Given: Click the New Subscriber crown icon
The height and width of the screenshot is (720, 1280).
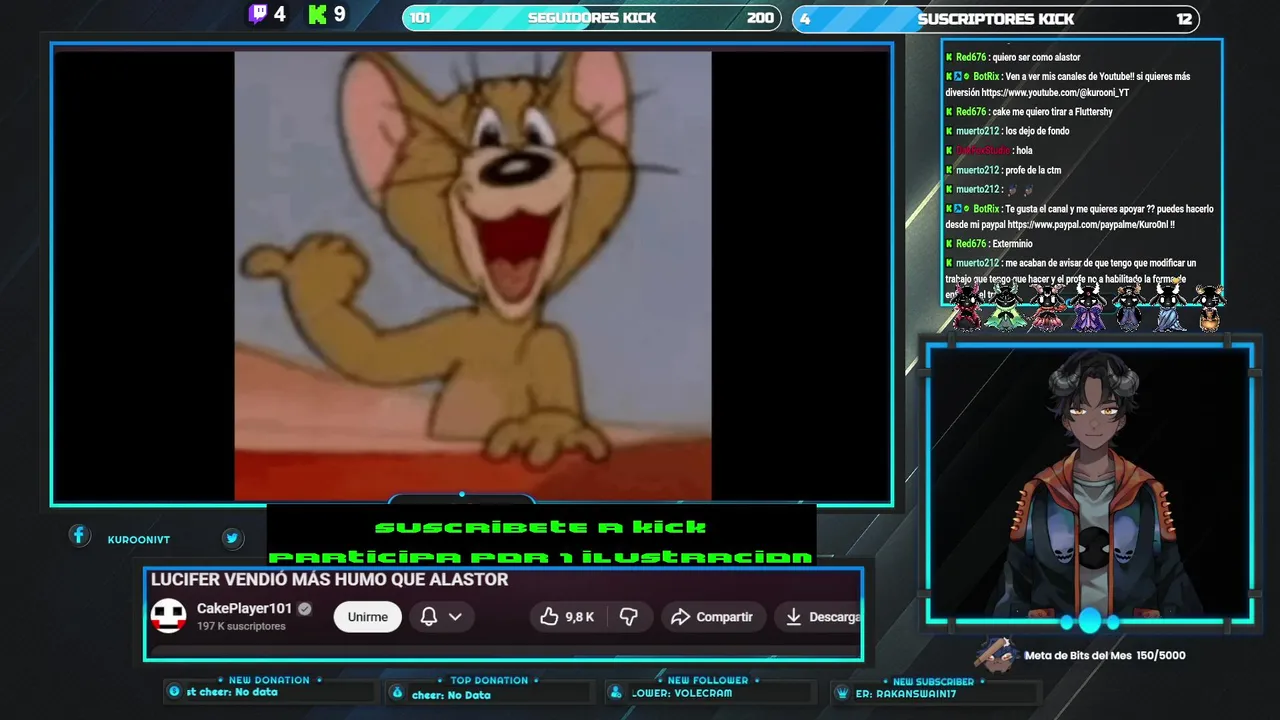Looking at the screenshot, I should [x=842, y=693].
